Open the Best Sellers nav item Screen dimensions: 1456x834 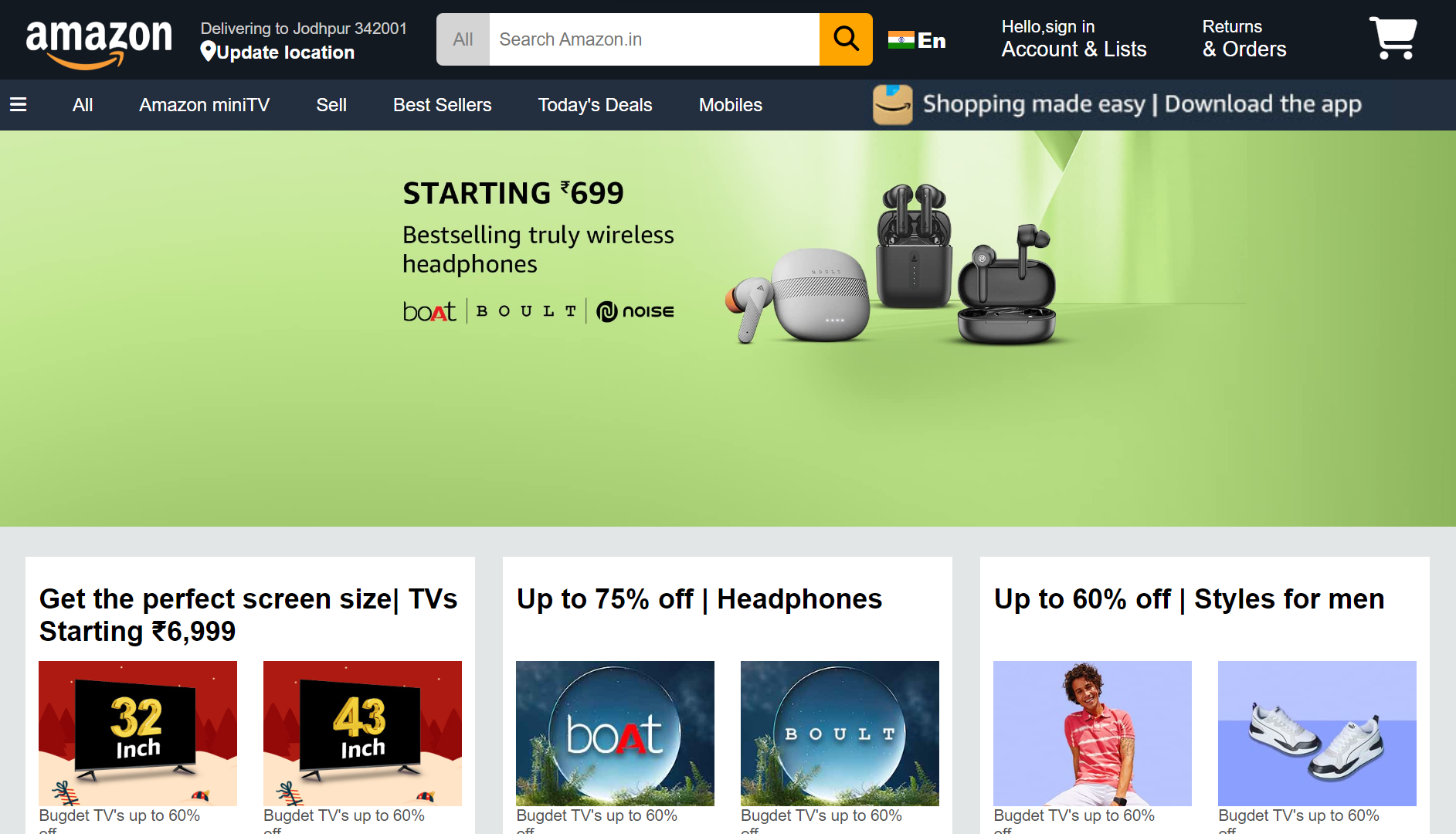pyautogui.click(x=442, y=105)
